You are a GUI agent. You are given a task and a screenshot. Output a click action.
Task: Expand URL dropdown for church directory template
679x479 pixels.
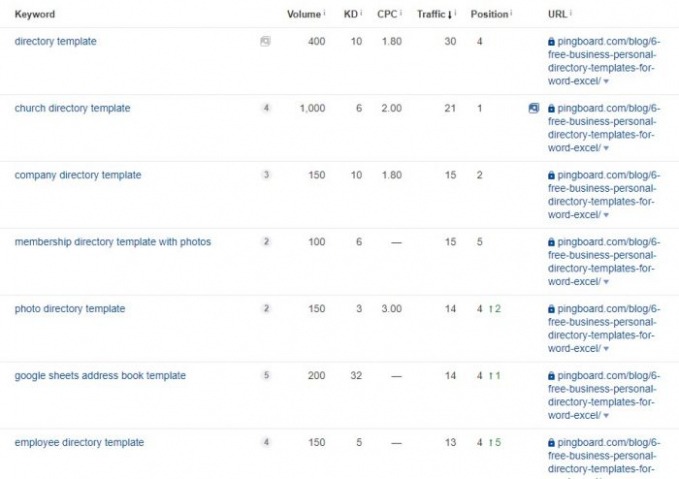coord(606,148)
